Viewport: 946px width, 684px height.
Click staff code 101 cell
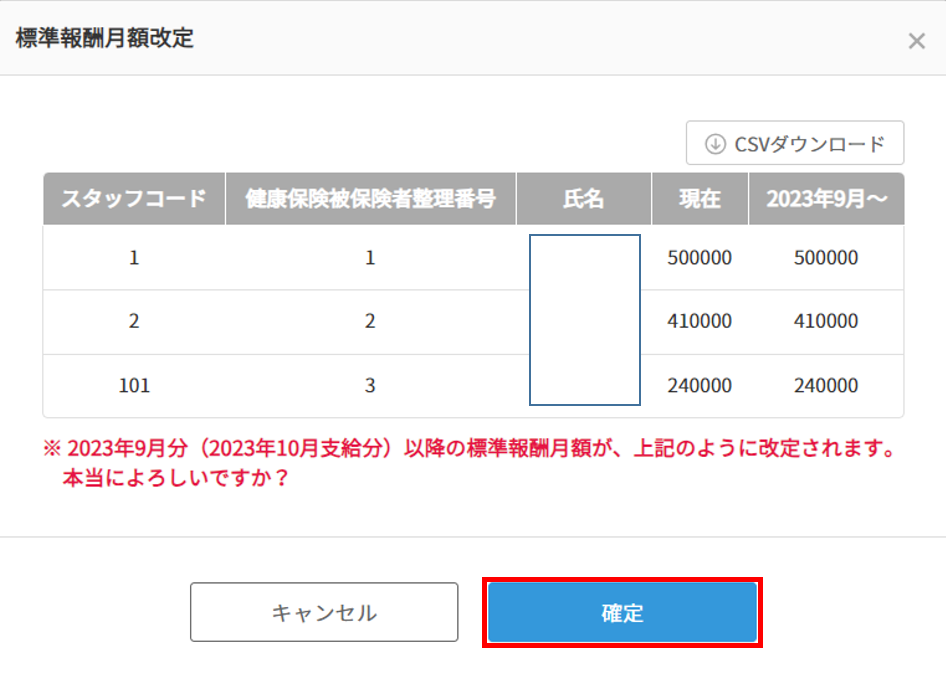(x=134, y=385)
